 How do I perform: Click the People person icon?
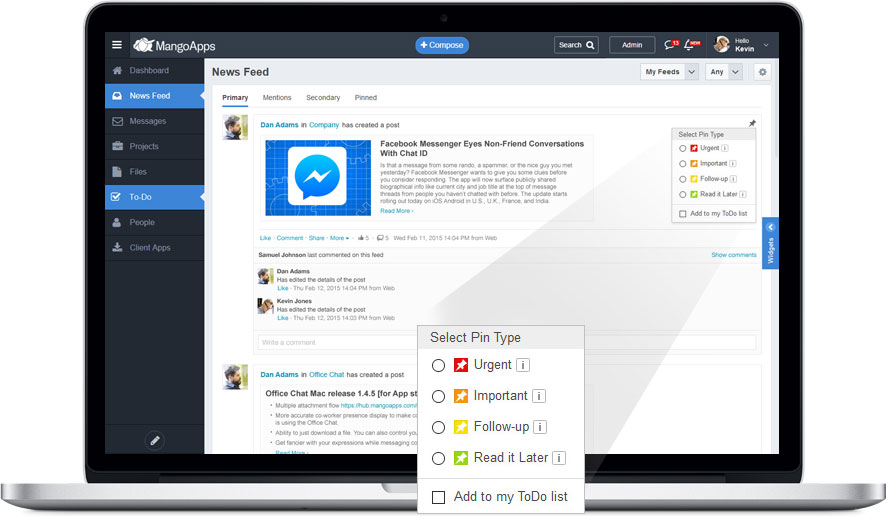pyautogui.click(x=116, y=222)
